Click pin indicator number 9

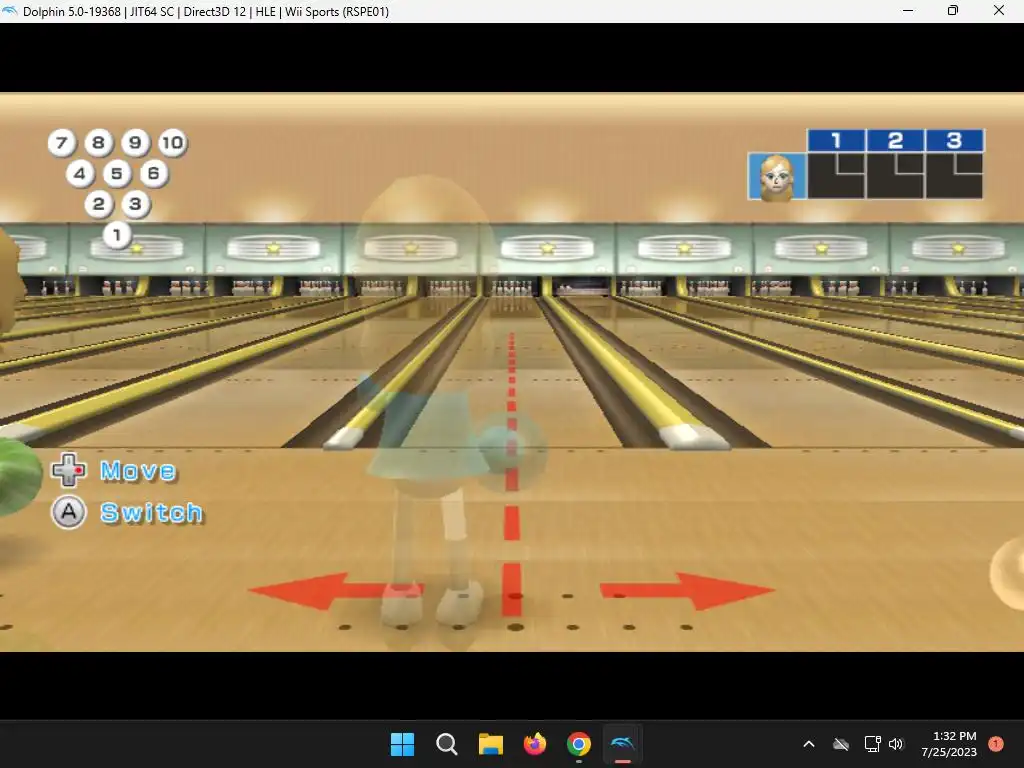point(135,142)
